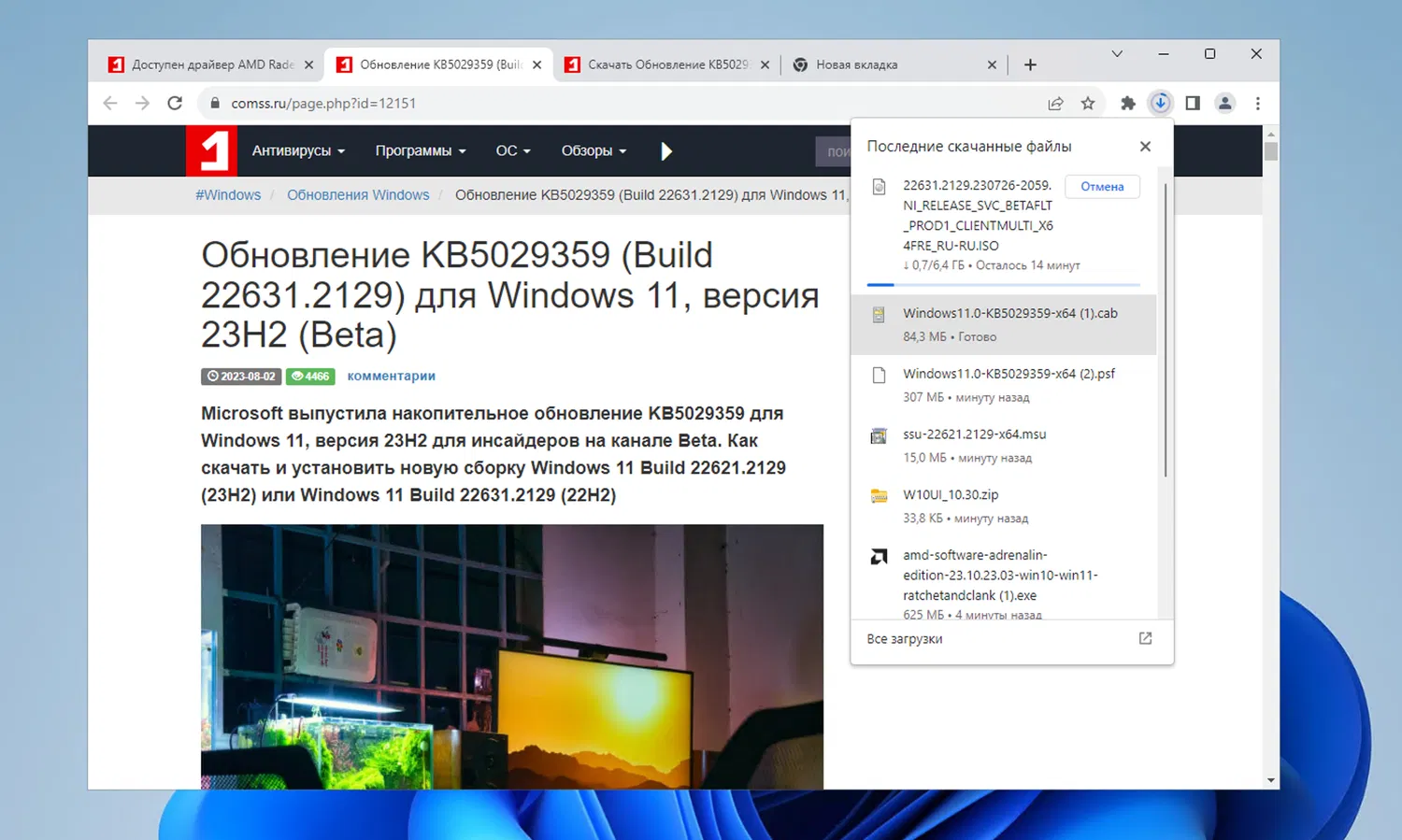Click the AMD logo file icon
This screenshot has width=1402, height=840.
coord(879,557)
